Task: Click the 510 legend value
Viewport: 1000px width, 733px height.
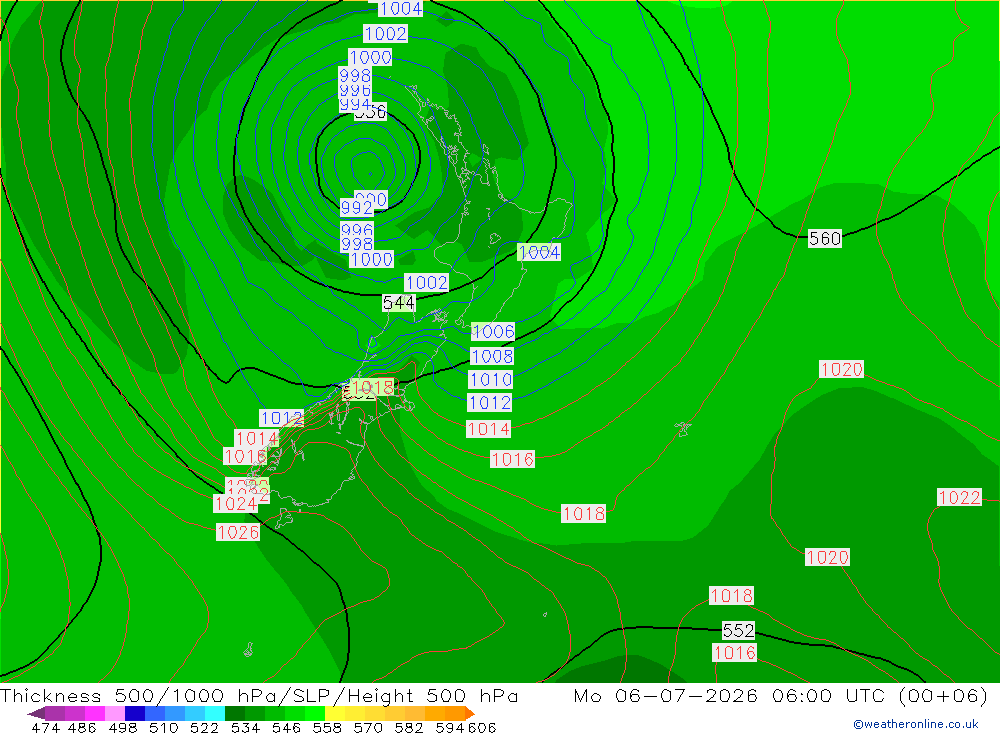Action: pyautogui.click(x=163, y=727)
